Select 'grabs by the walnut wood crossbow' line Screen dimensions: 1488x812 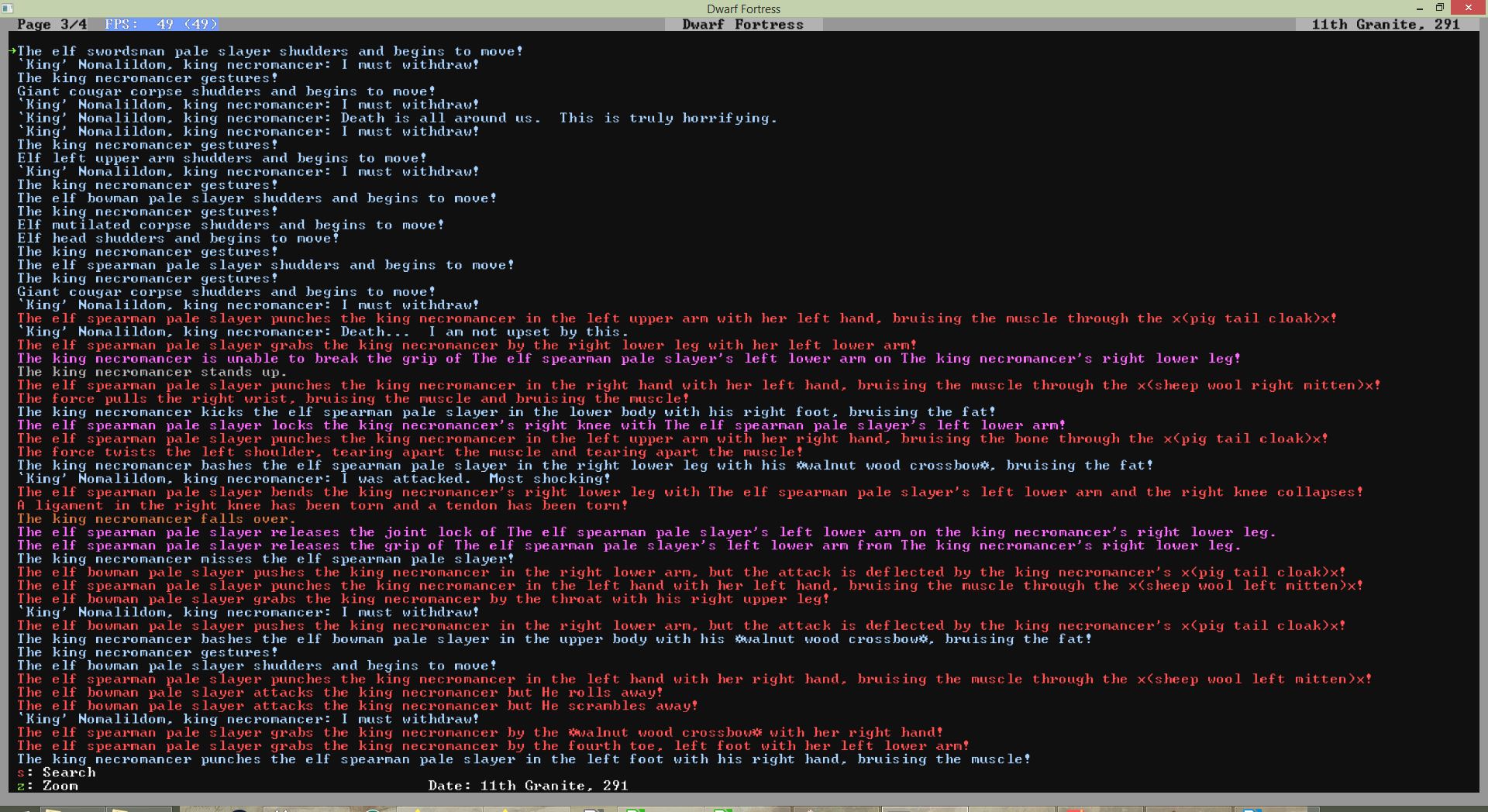click(480, 733)
